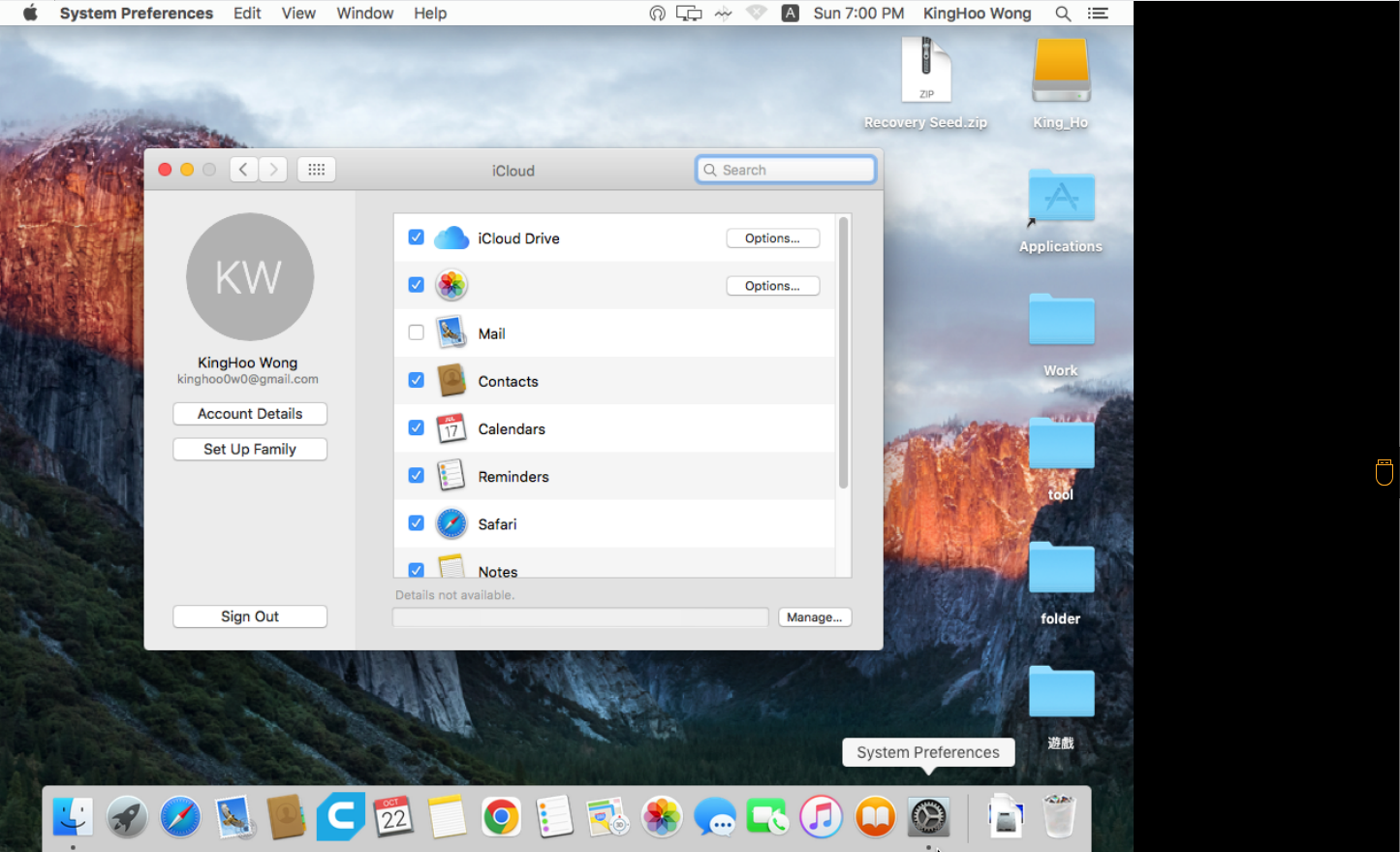Open Options for Photos row
This screenshot has height=852, width=1400.
(x=773, y=286)
